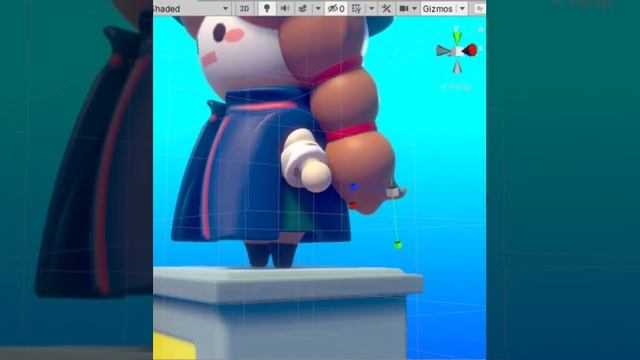Image resolution: width=640 pixels, height=360 pixels.
Task: Click the scene camera settings icon
Action: 404,9
